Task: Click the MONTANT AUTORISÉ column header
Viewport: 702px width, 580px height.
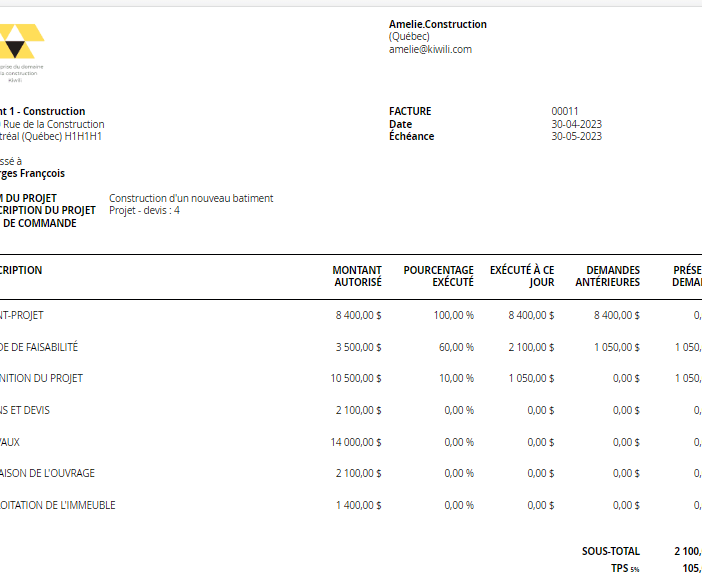Action: point(357,276)
